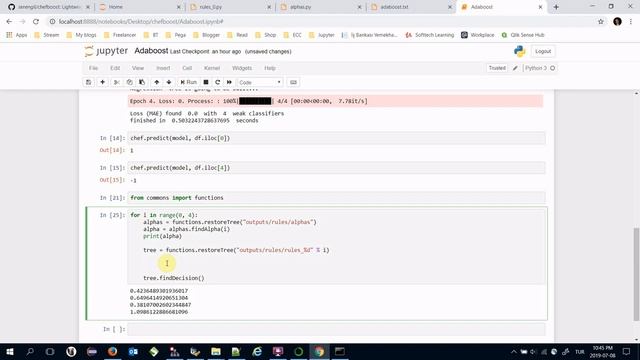Open Firefox from the taskbar

point(112,351)
